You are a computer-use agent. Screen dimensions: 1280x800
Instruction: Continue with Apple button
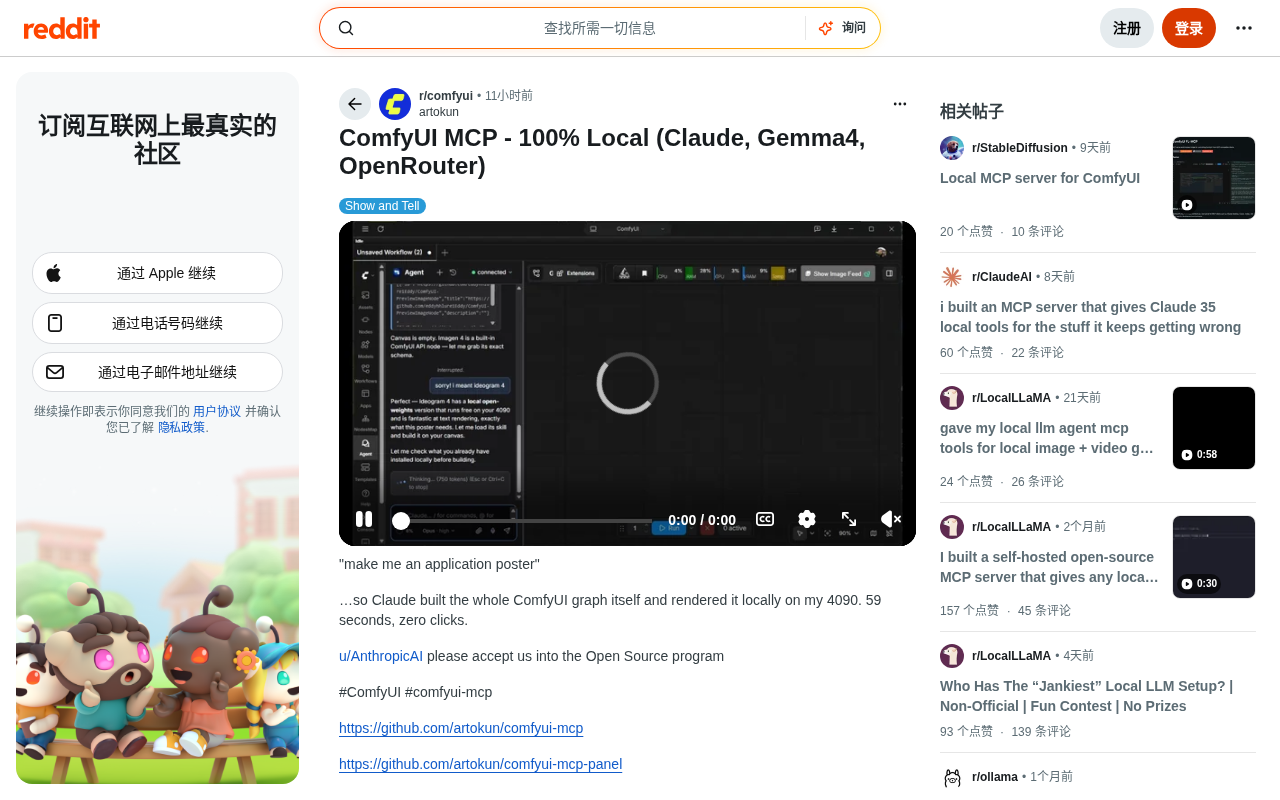pyautogui.click(x=157, y=273)
